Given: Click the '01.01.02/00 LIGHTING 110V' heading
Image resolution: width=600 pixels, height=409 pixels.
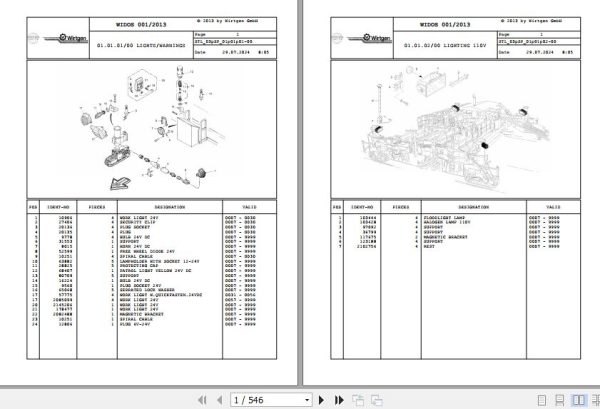Looking at the screenshot, I should pos(445,46).
